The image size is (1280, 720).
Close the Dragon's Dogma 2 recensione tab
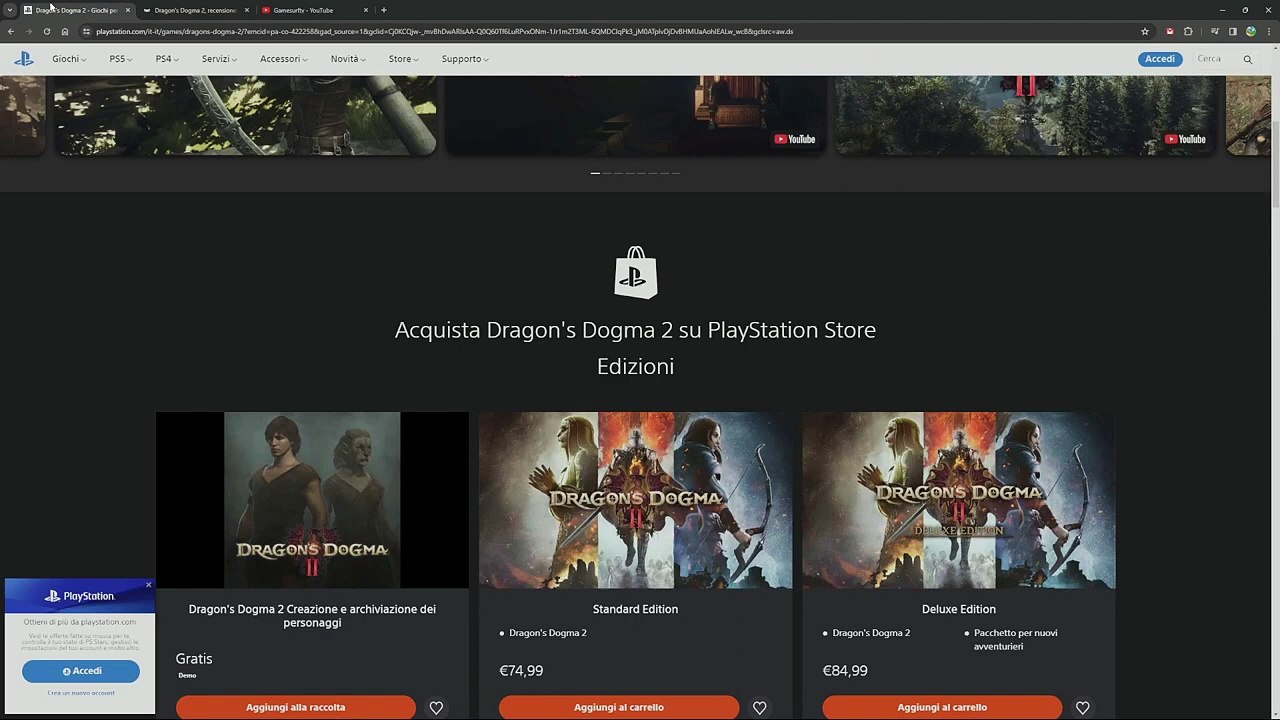pyautogui.click(x=246, y=10)
